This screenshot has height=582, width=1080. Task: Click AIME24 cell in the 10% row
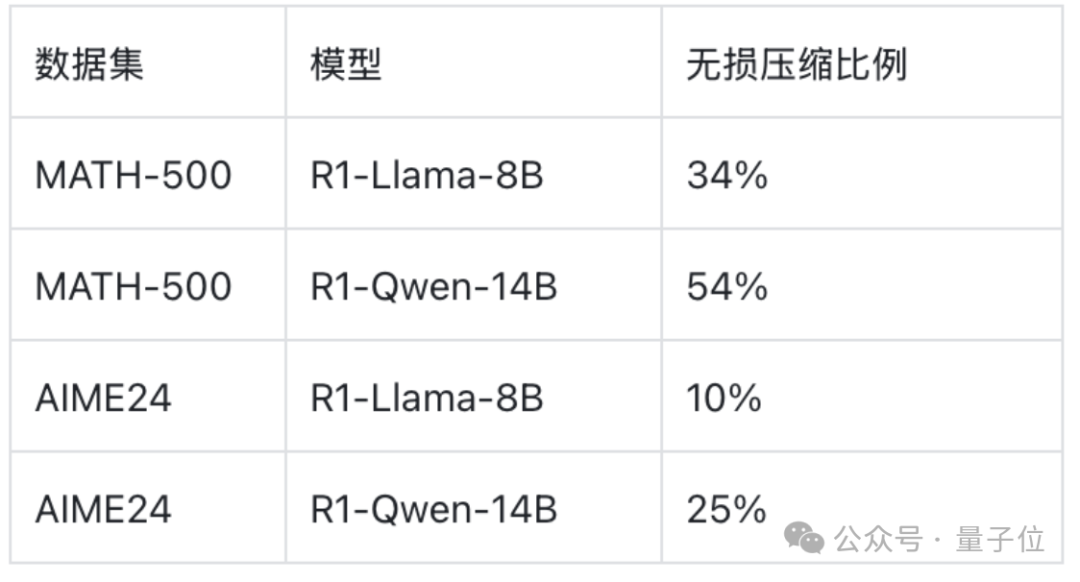103,398
